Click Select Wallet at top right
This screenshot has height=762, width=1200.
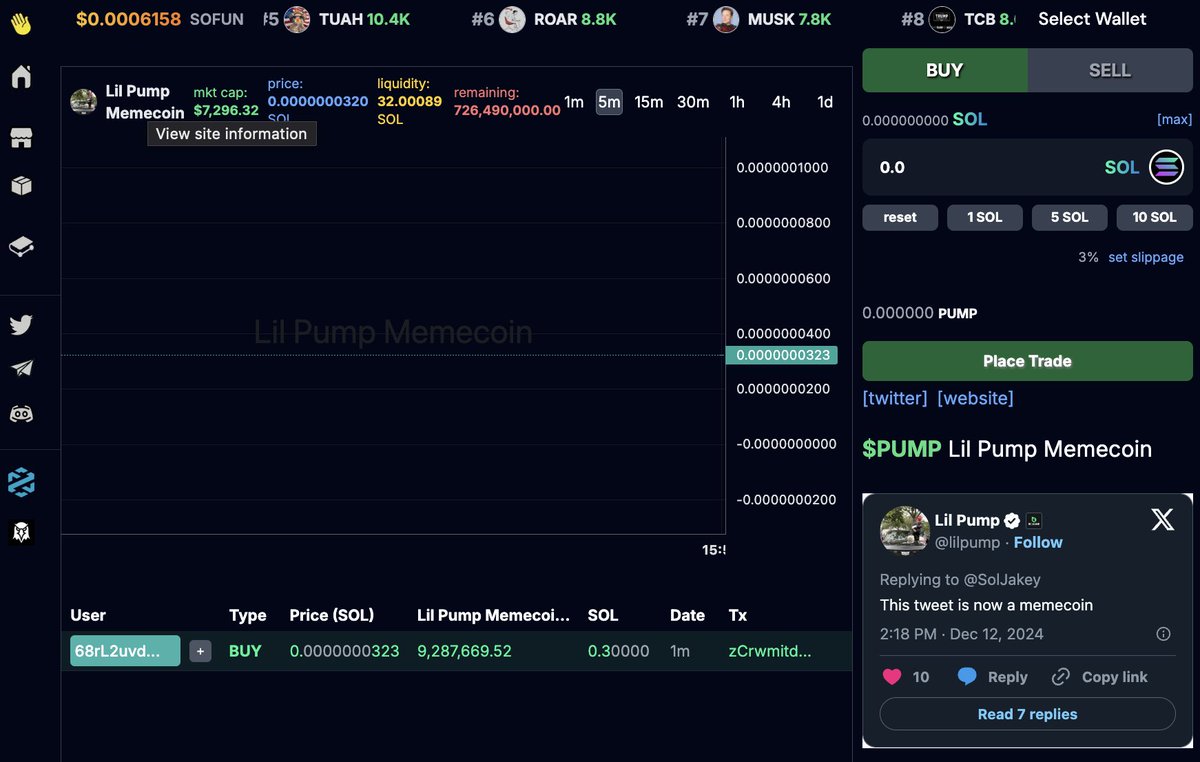click(x=1092, y=19)
